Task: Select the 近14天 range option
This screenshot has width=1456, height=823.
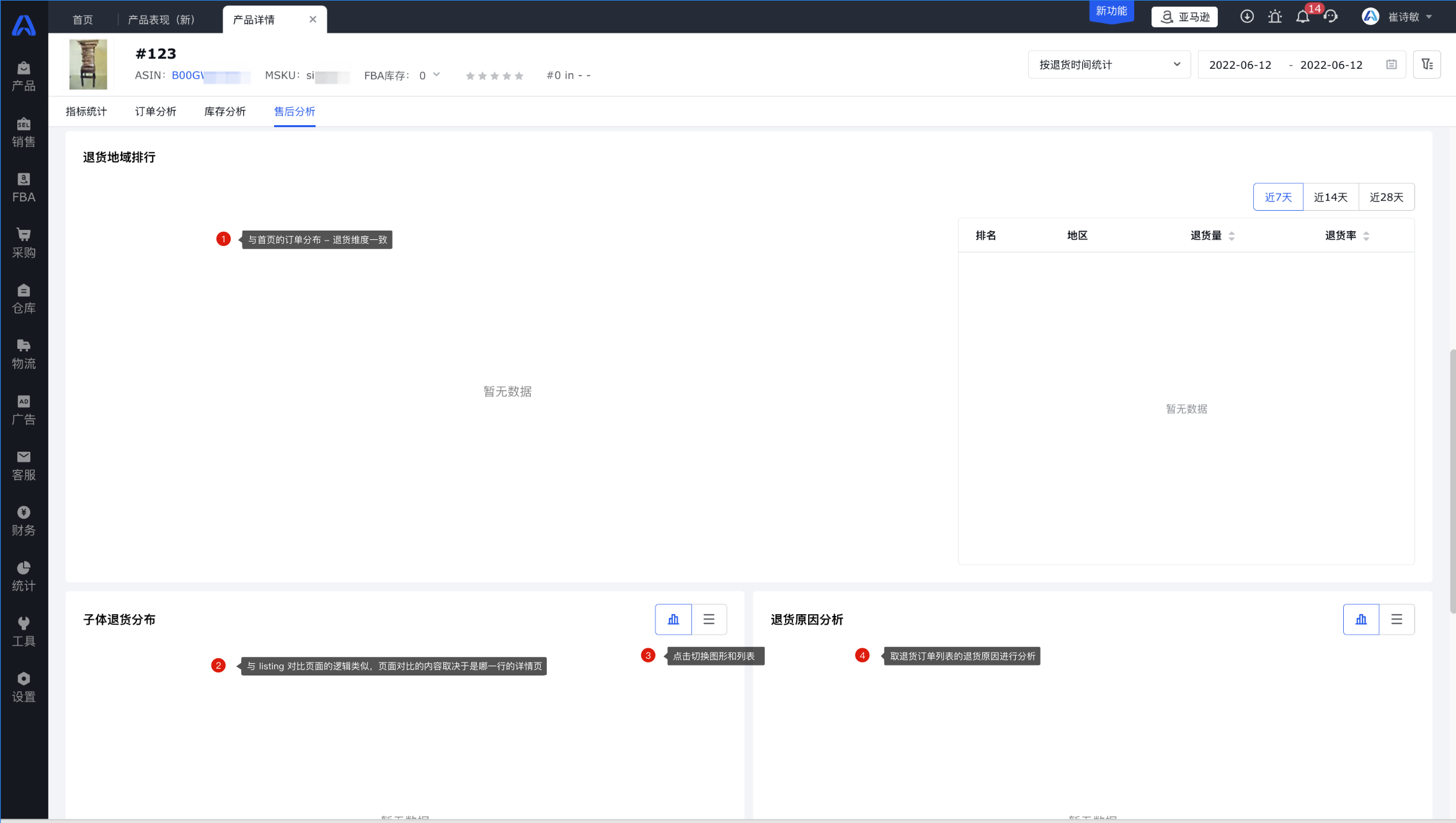Action: (1331, 197)
